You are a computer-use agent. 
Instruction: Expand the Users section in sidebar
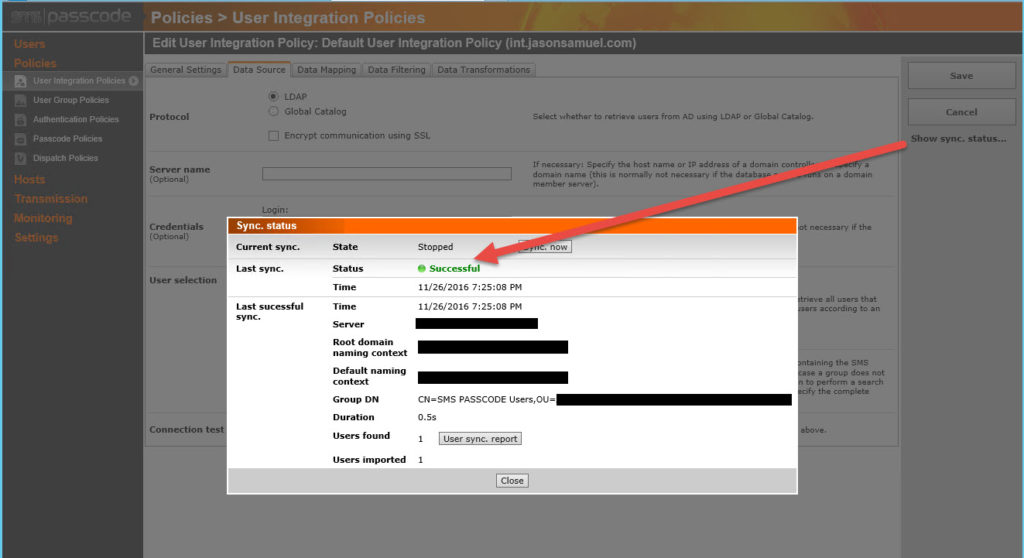pos(29,44)
